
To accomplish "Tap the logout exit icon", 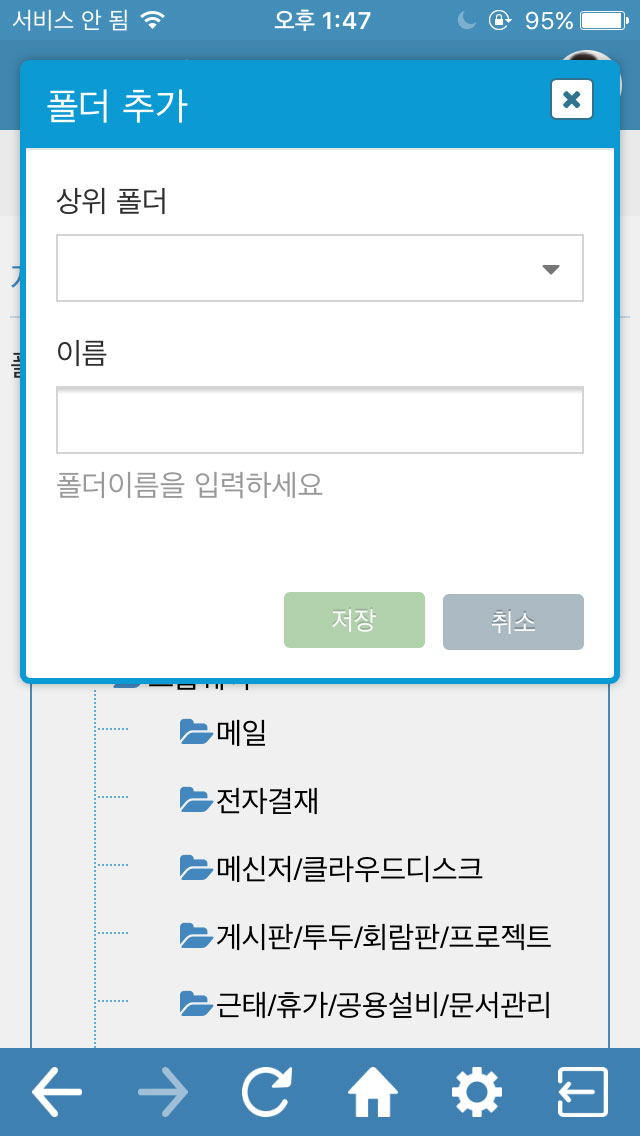I will 583,1091.
